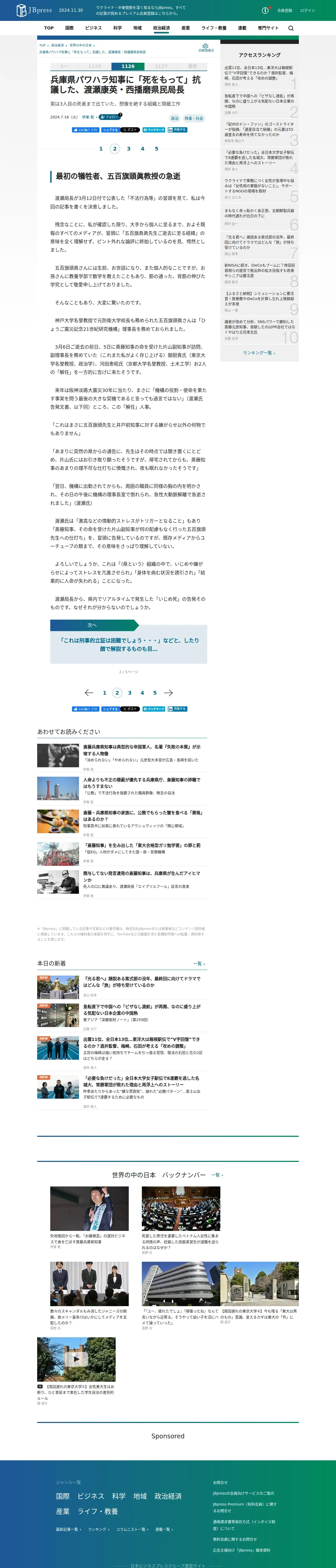Jump to first article tab 1〜
The image size is (336, 1568).
click(x=64, y=66)
